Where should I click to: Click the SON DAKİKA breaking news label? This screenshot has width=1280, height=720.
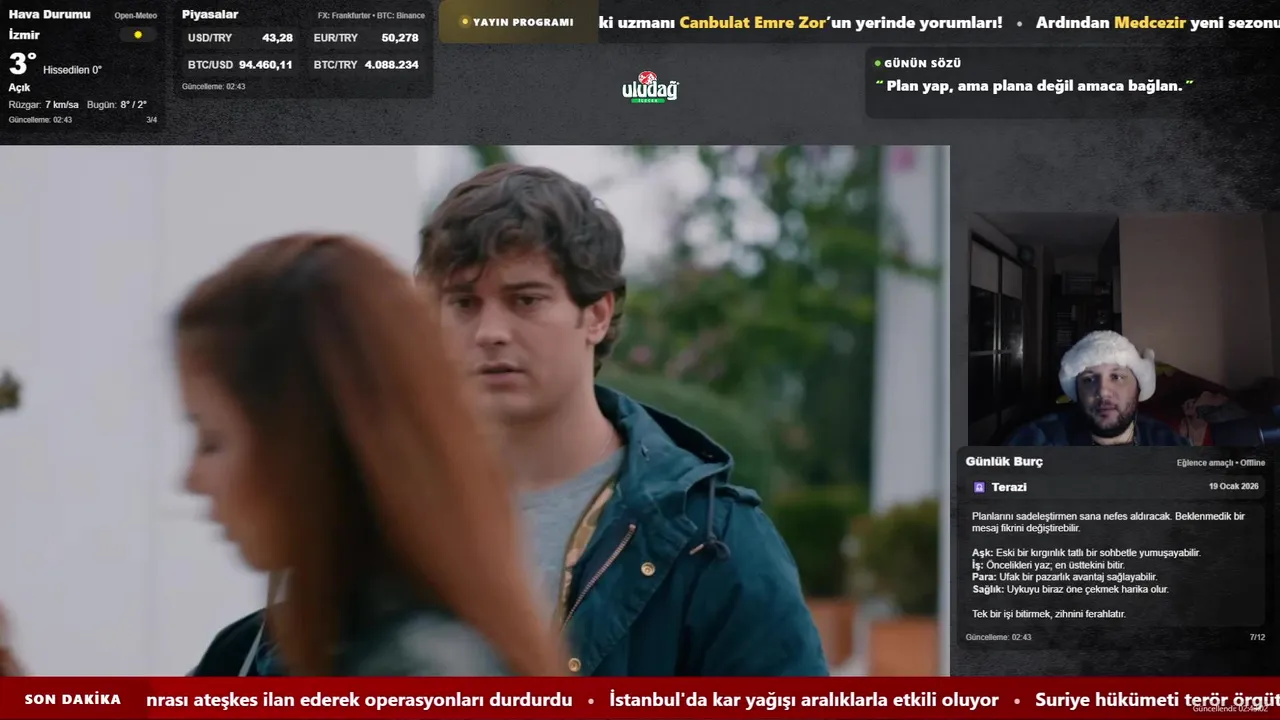pyautogui.click(x=73, y=699)
